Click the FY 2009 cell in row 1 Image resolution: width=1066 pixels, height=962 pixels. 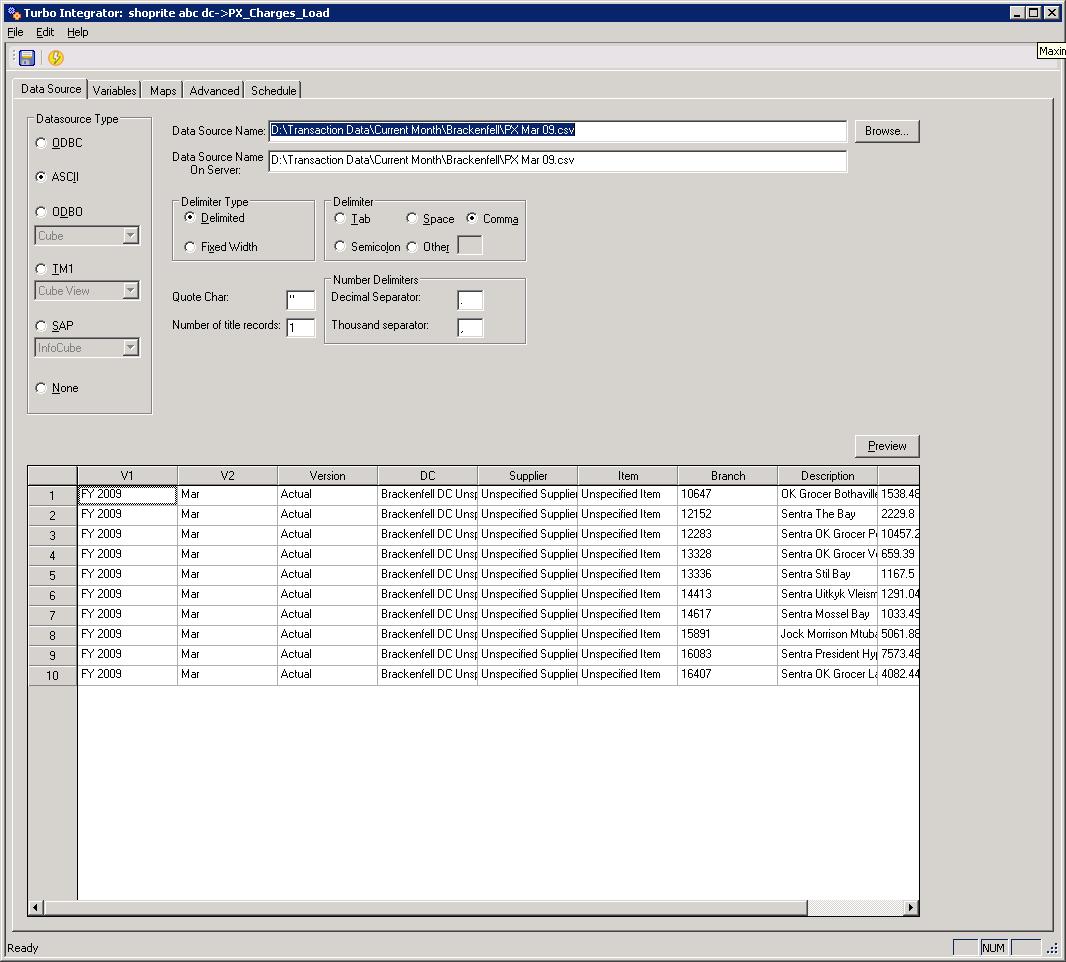coord(127,494)
